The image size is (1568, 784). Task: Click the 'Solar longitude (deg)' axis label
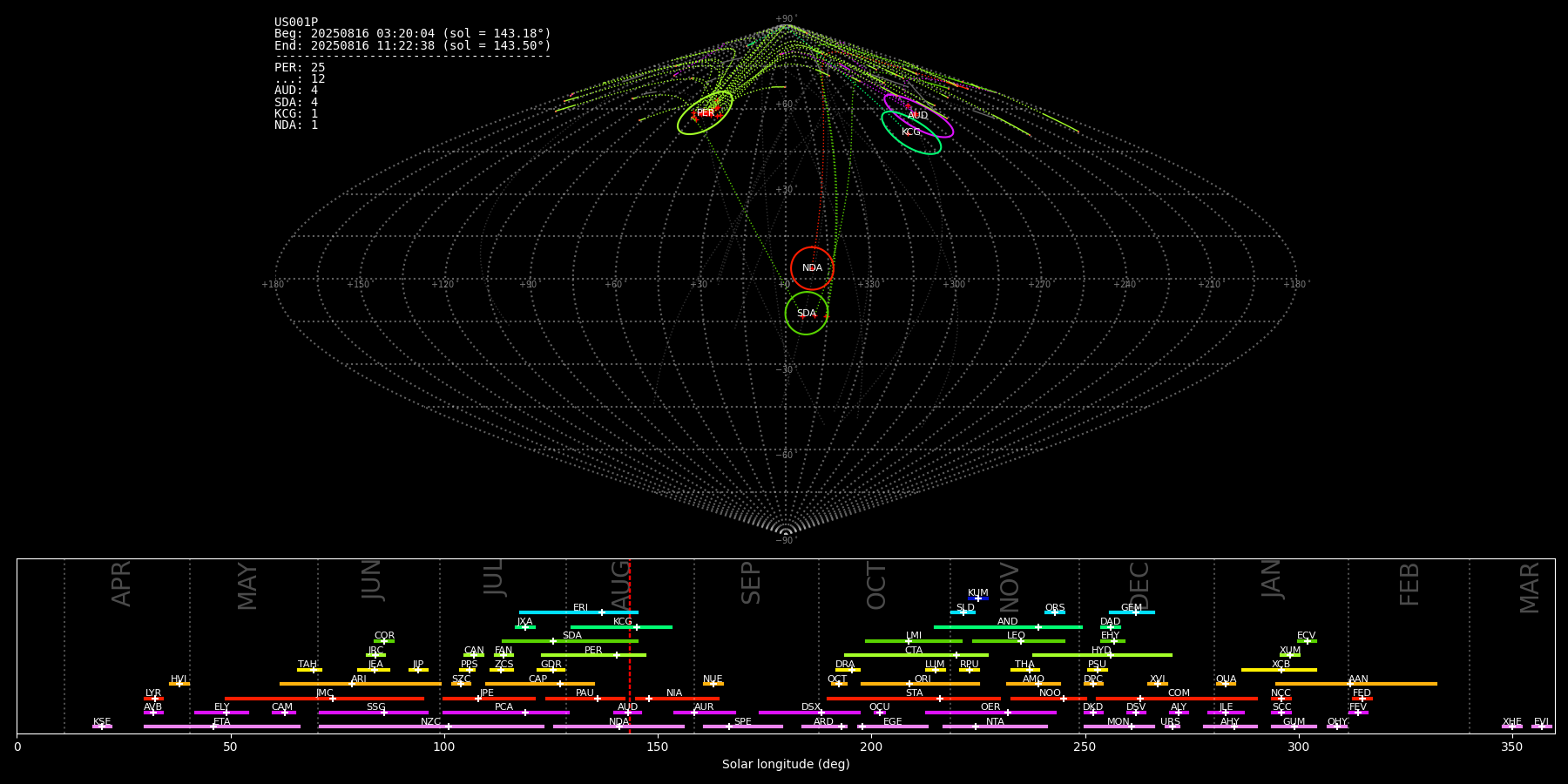(786, 765)
